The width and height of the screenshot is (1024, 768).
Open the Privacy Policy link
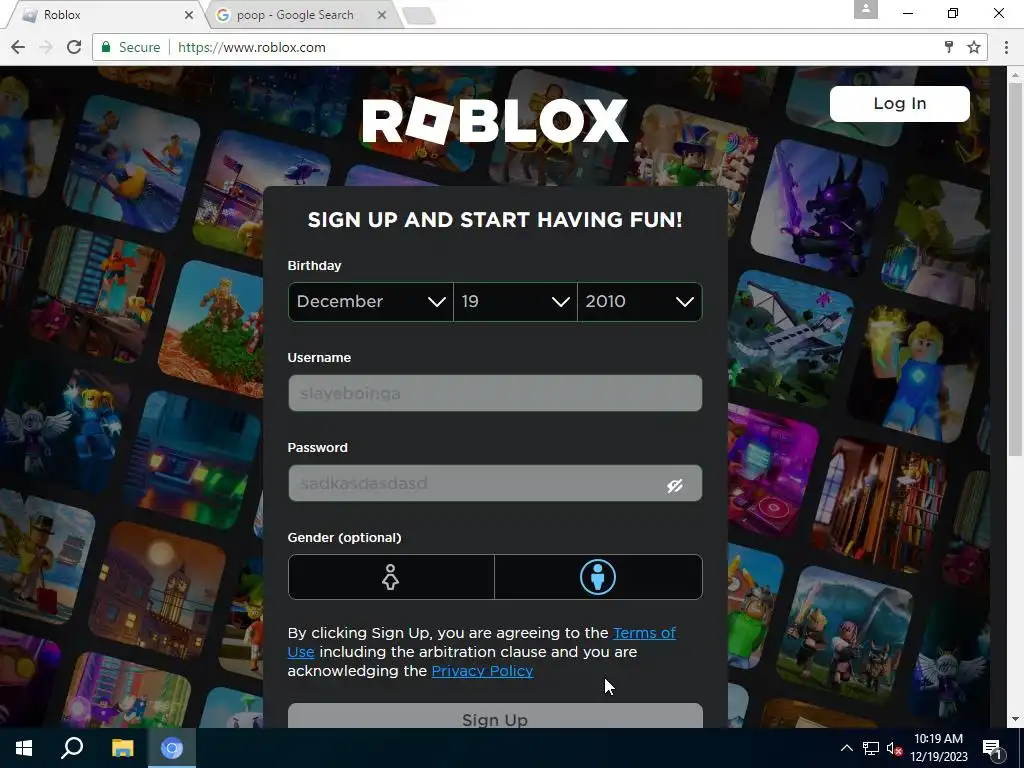(483, 671)
